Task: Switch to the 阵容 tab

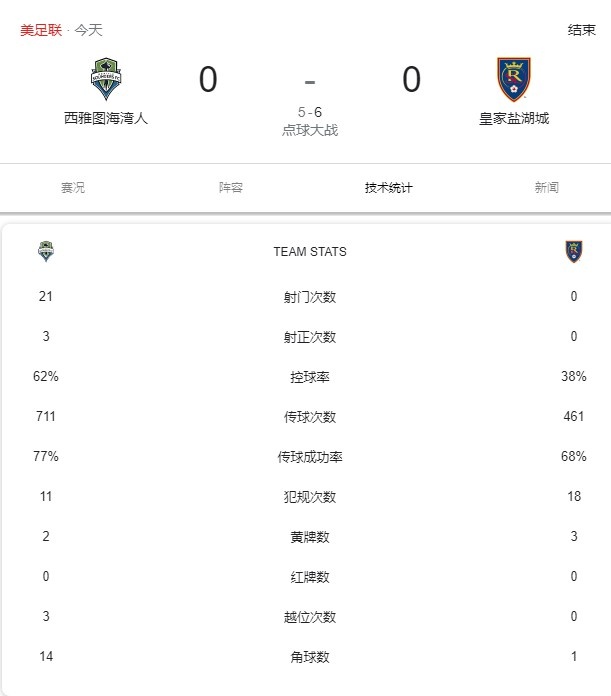Action: (x=231, y=187)
